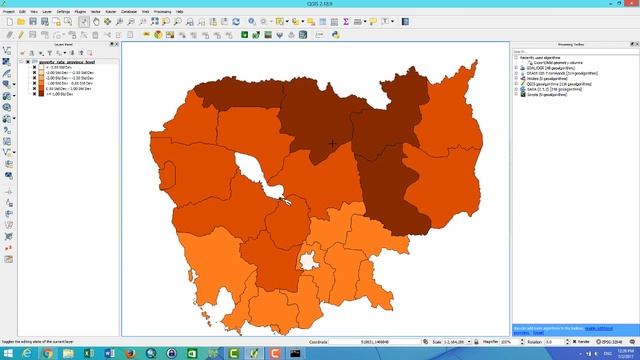Open the Vector menu

pyautogui.click(x=96, y=12)
